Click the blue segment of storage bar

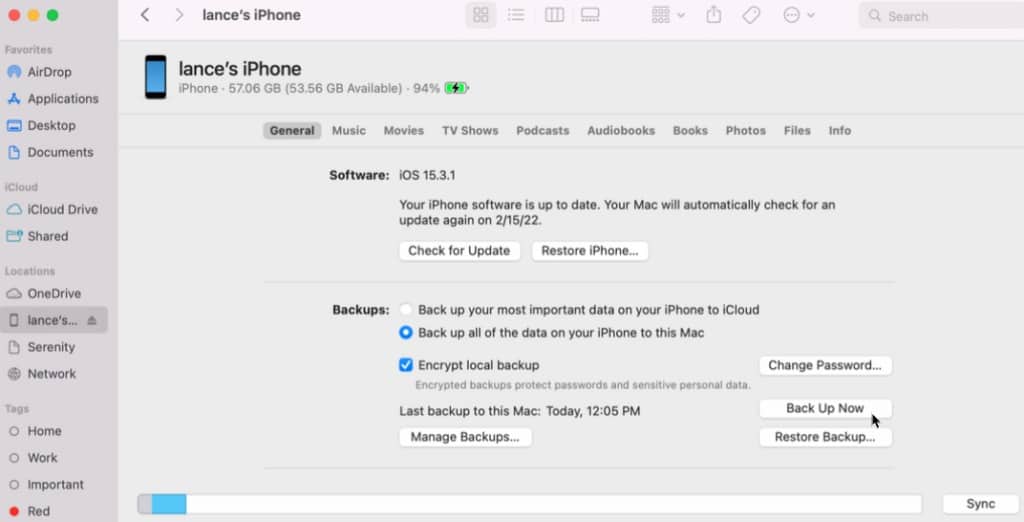click(x=169, y=504)
